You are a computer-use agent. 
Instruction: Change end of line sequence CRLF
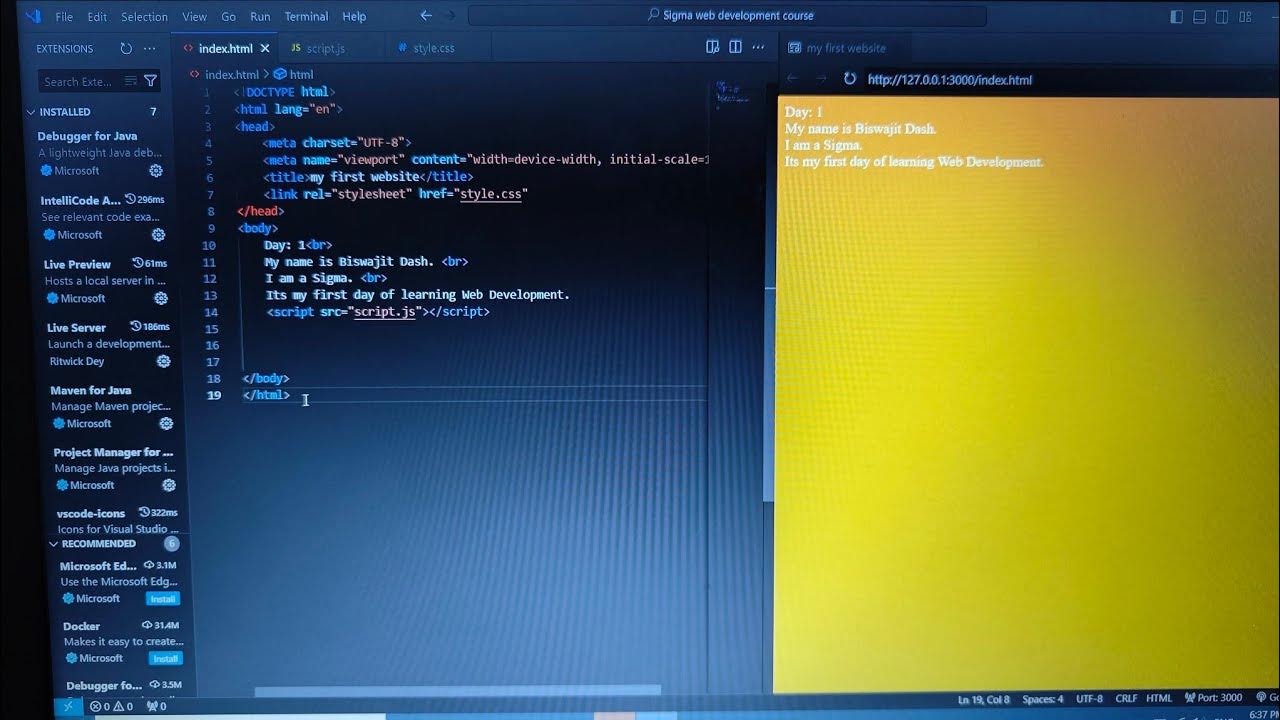tap(1126, 699)
